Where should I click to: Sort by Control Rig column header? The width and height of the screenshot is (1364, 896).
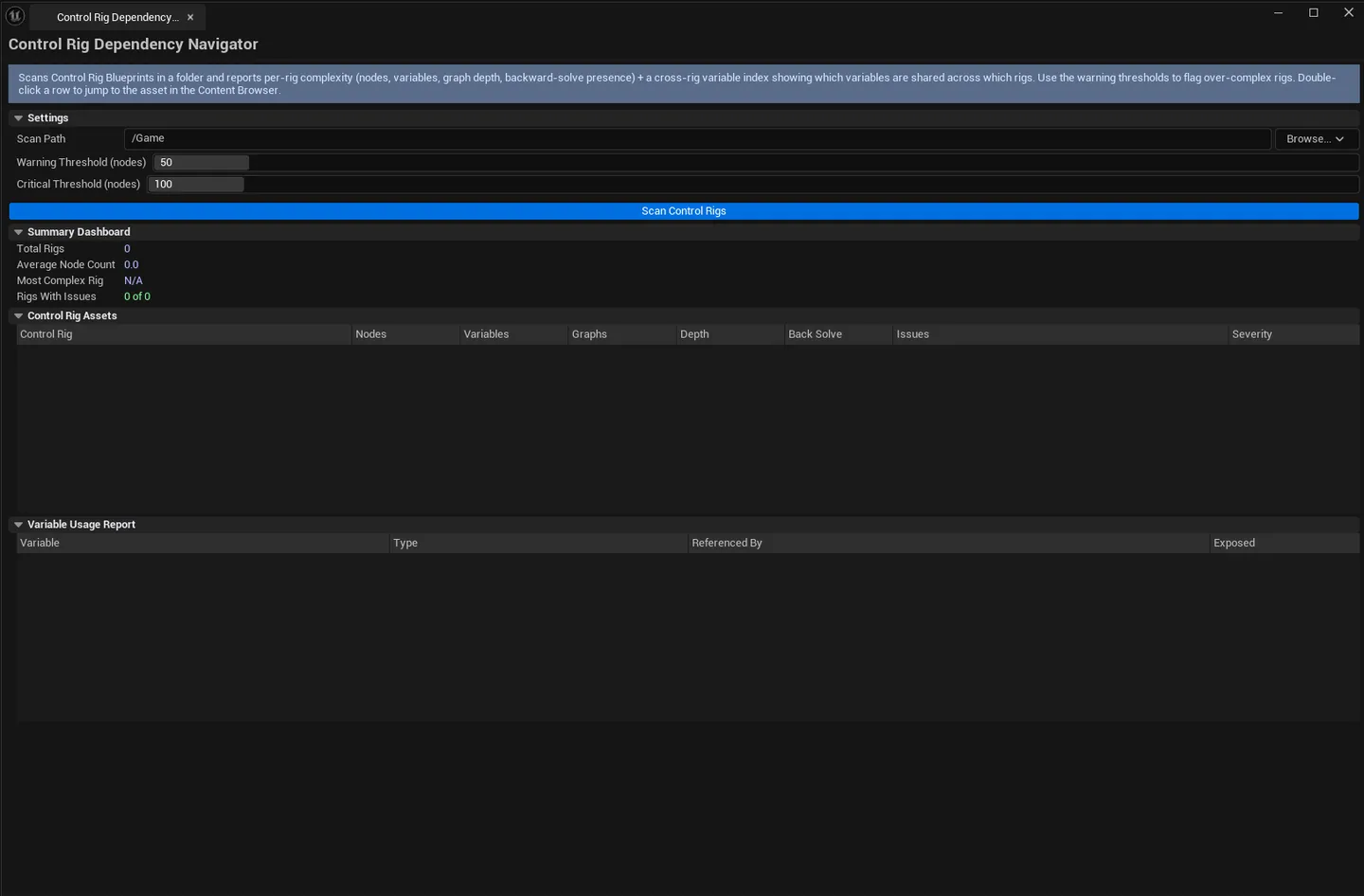coord(184,334)
